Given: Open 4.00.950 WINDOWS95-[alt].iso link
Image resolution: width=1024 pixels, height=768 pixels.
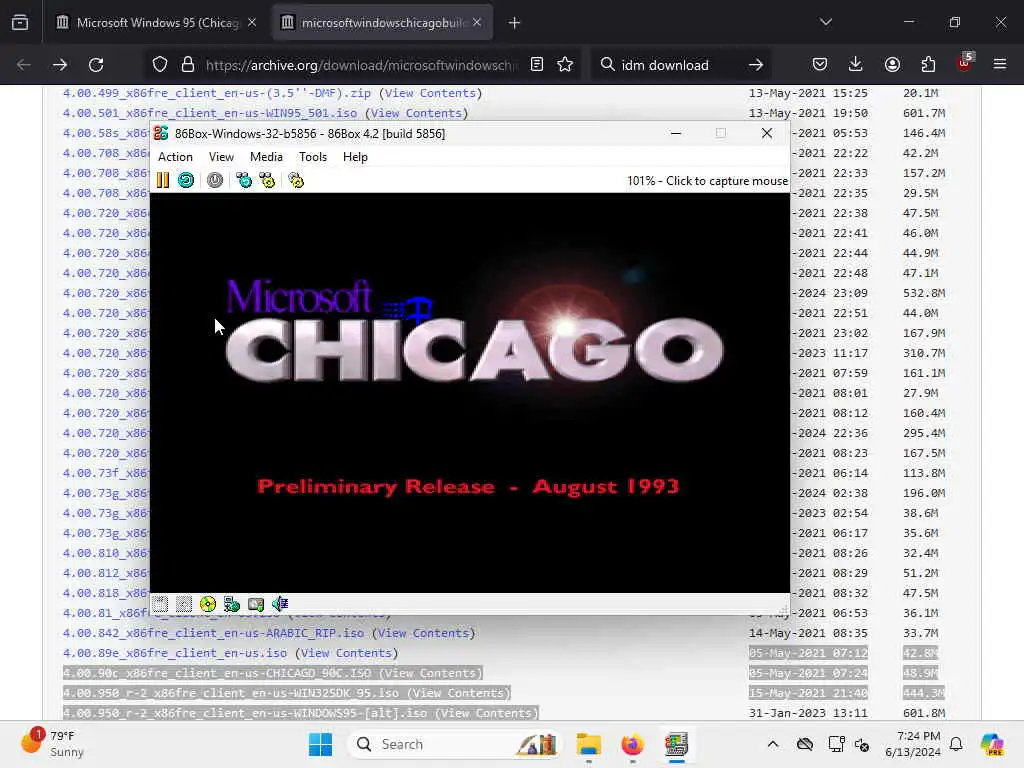Looking at the screenshot, I should click(x=245, y=713).
